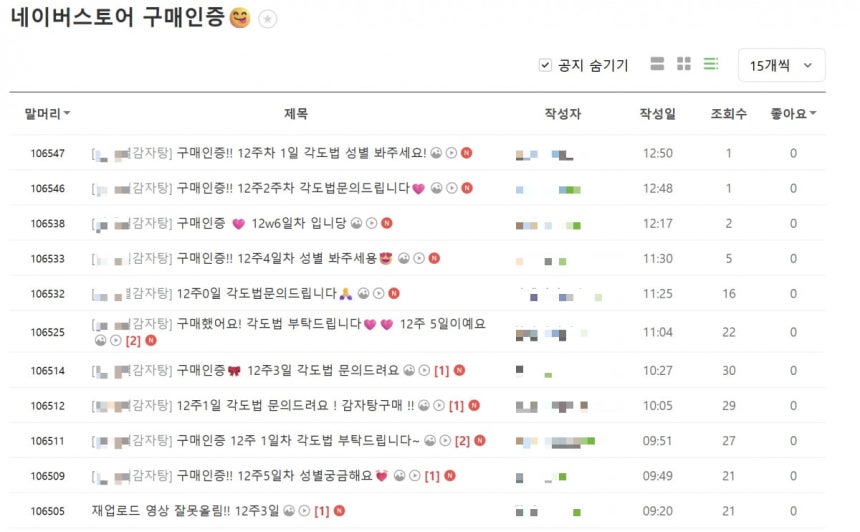Switch to album grid view icon
This screenshot has width=860, height=532.
pyautogui.click(x=684, y=64)
